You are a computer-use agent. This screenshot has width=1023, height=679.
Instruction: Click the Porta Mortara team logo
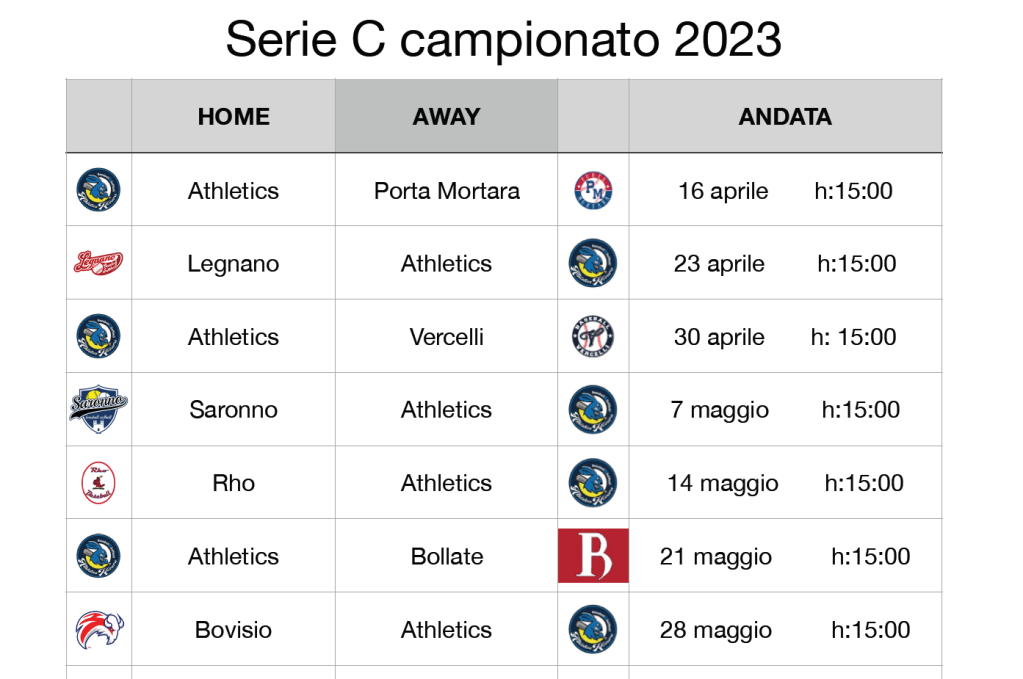tap(593, 190)
